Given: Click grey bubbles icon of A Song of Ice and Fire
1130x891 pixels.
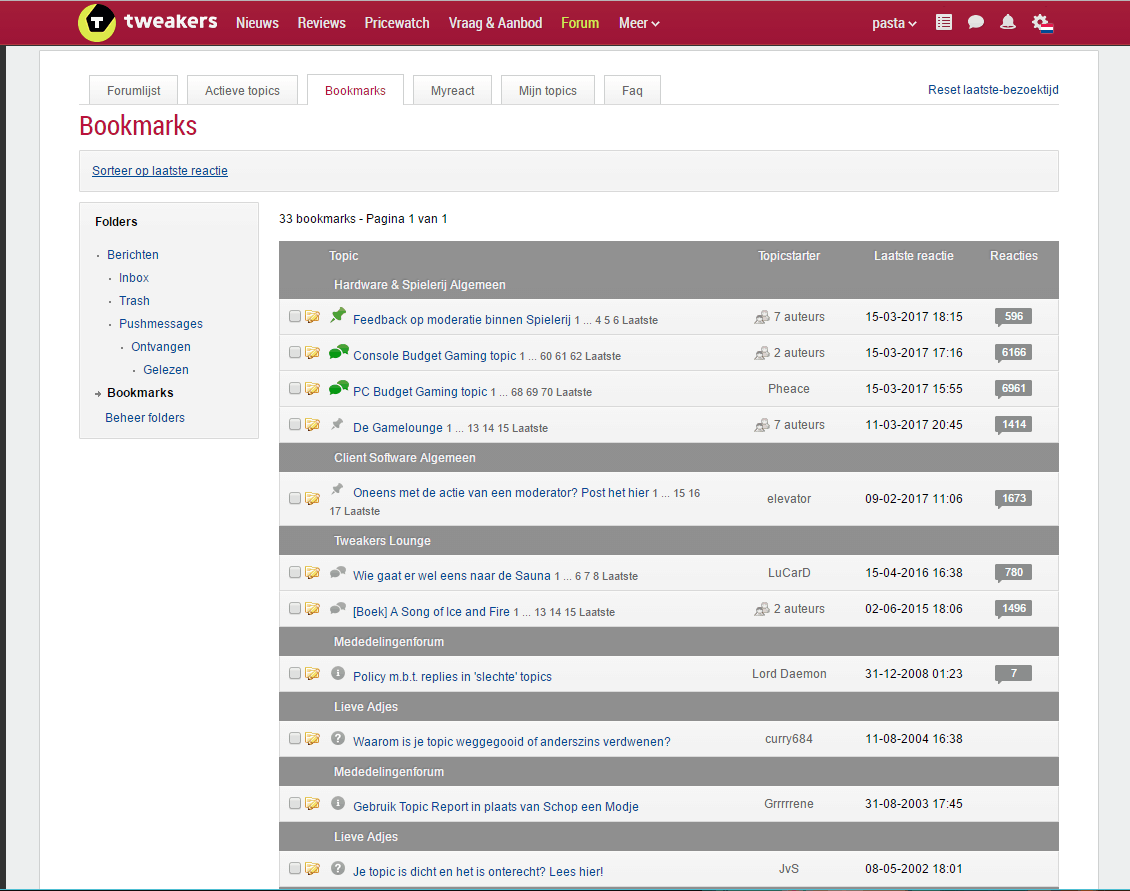Looking at the screenshot, I should coord(337,608).
